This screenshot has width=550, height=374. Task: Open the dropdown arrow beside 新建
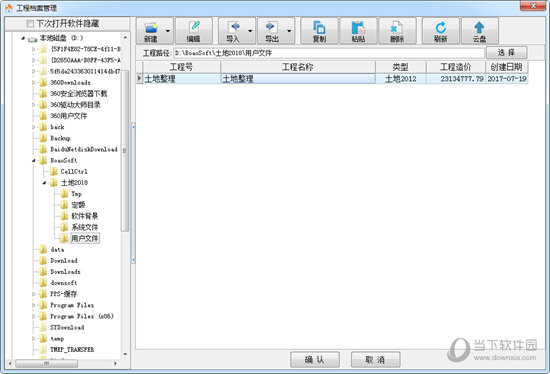pyautogui.click(x=168, y=31)
